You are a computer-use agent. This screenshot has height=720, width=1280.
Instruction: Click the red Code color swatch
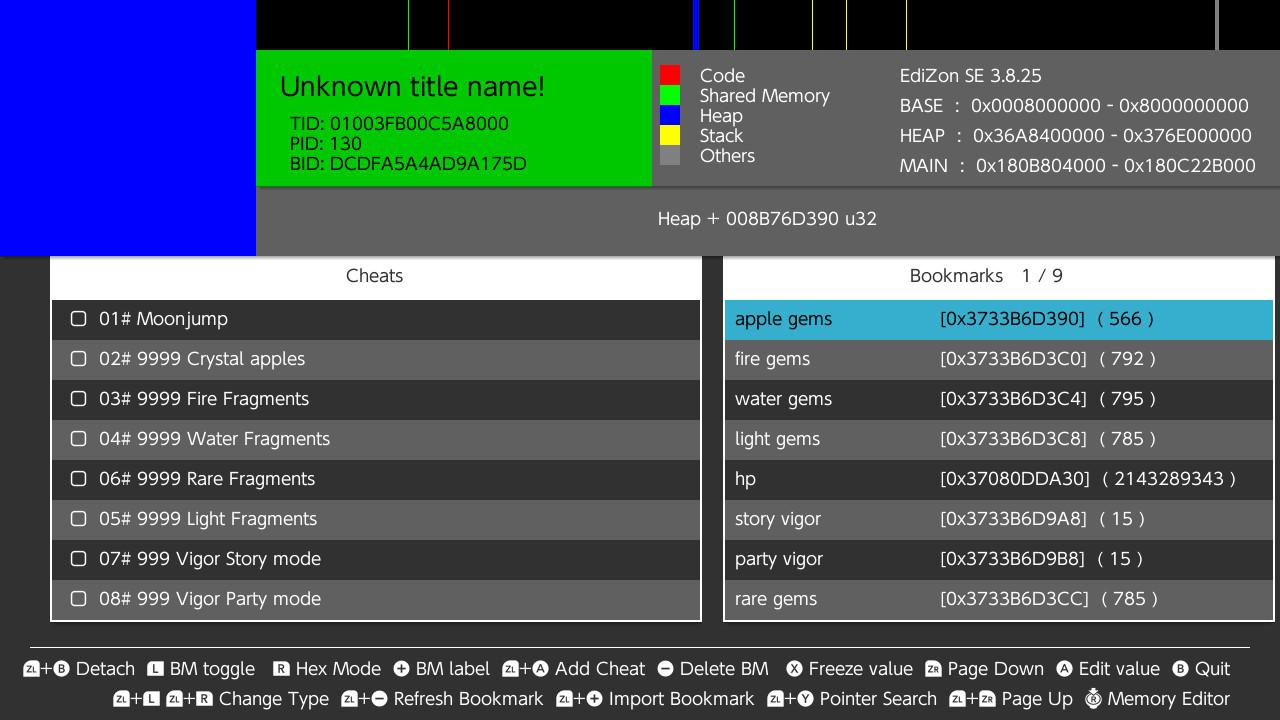[670, 75]
